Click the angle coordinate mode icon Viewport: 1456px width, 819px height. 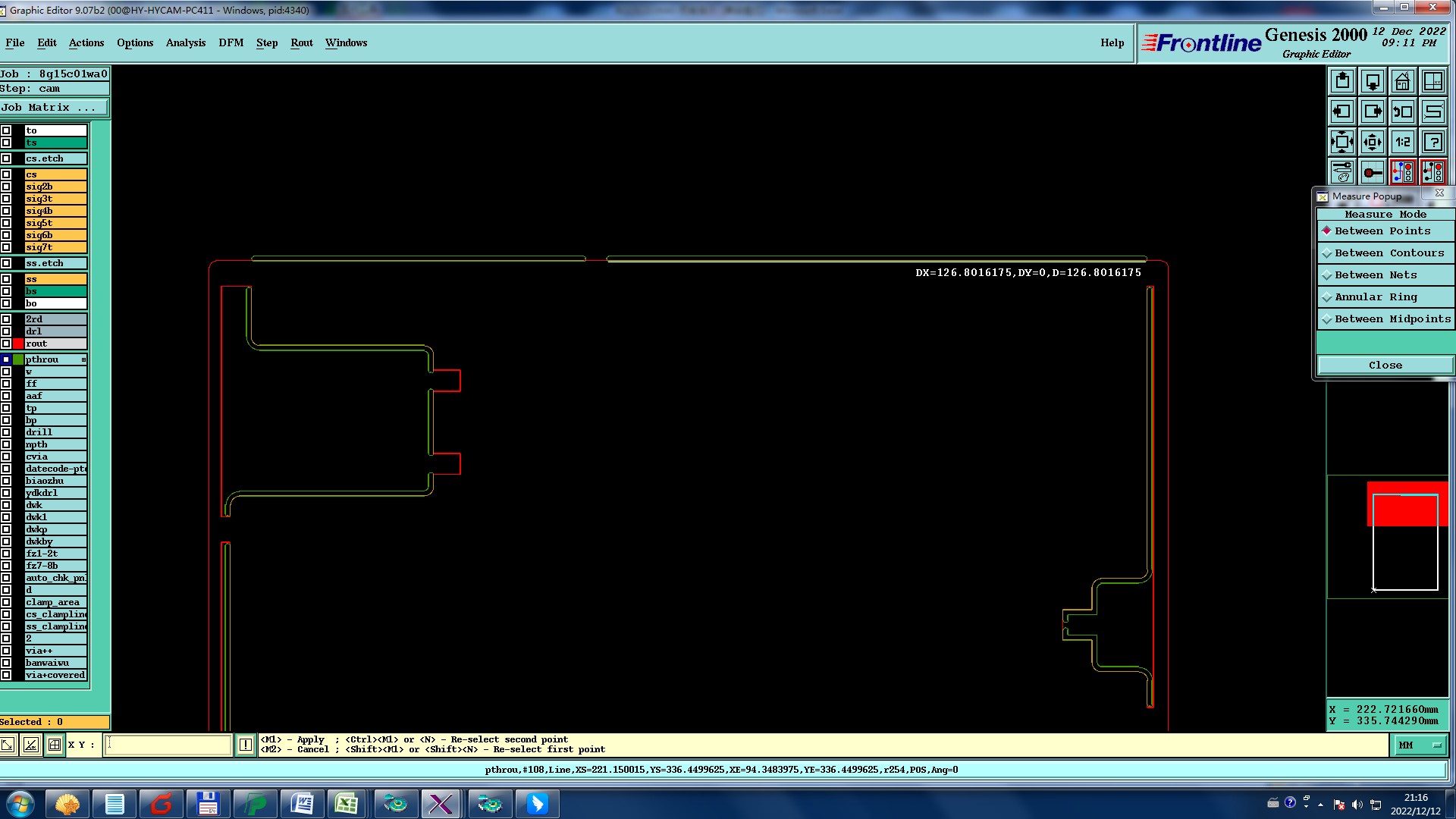point(31,745)
